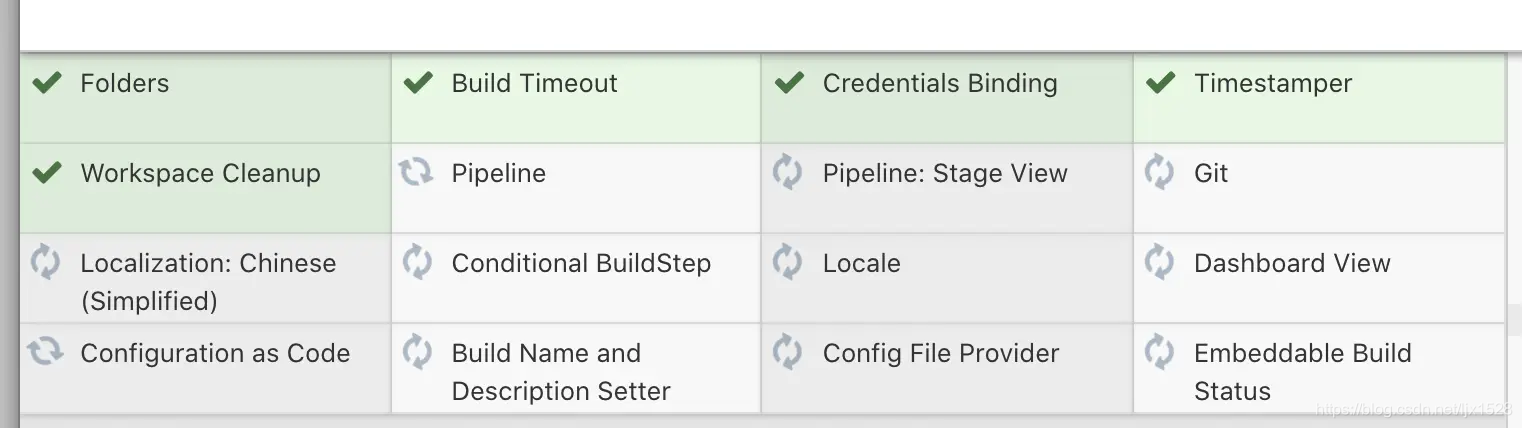The height and width of the screenshot is (428, 1522).
Task: Click the spinning sync icon beside Pipeline
Action: click(x=416, y=173)
